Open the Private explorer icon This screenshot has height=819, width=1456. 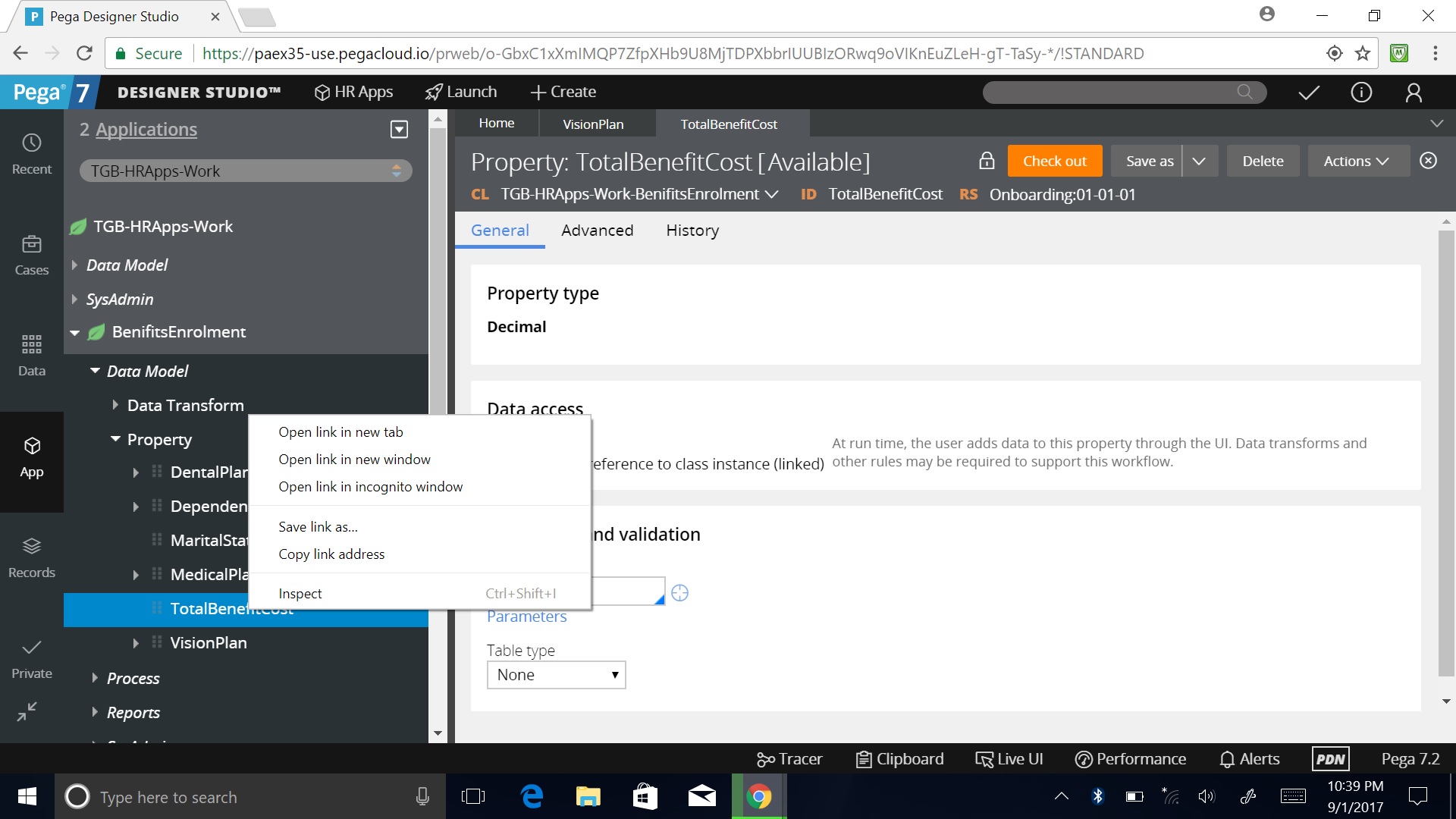pos(32,659)
